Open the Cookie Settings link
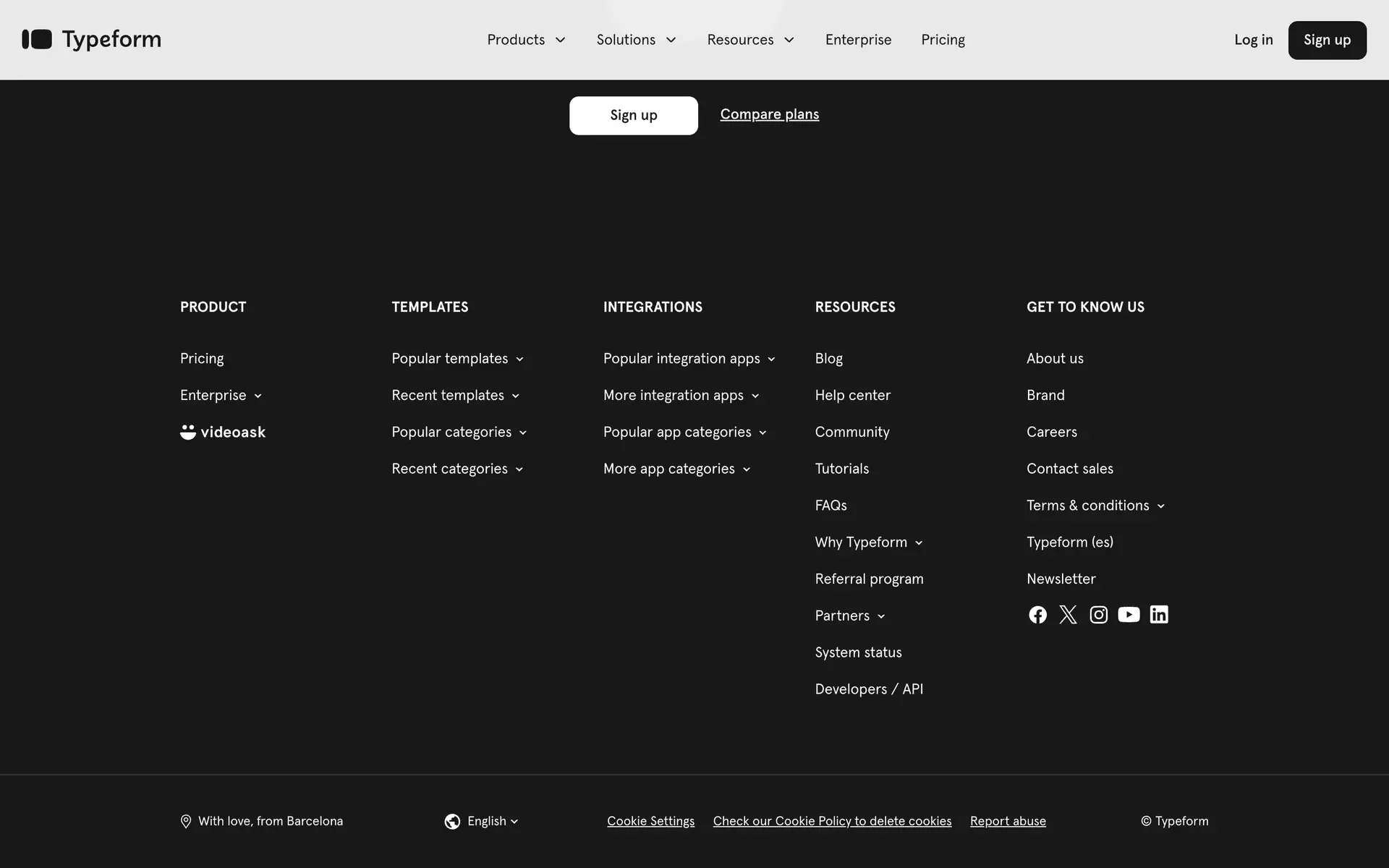This screenshot has height=868, width=1389. pos(650,821)
